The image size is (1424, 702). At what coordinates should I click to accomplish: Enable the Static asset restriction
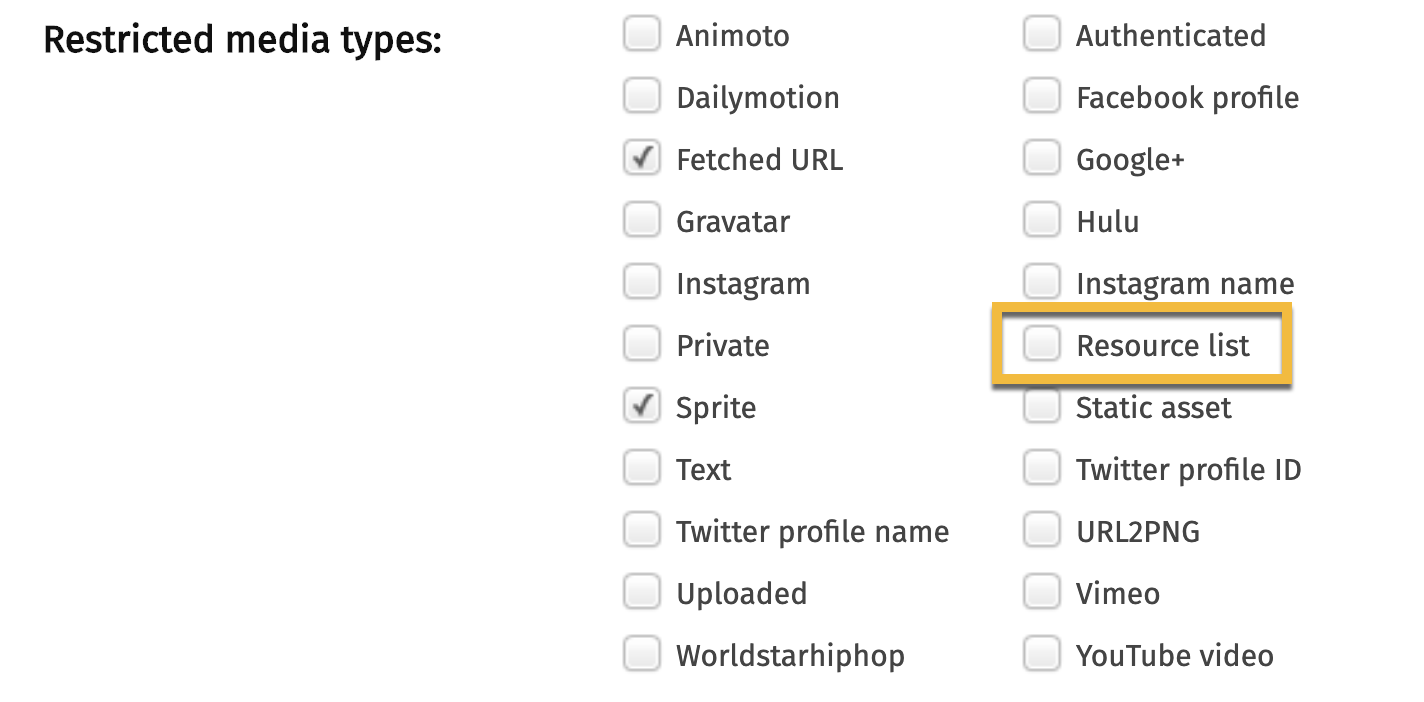[x=1042, y=405]
